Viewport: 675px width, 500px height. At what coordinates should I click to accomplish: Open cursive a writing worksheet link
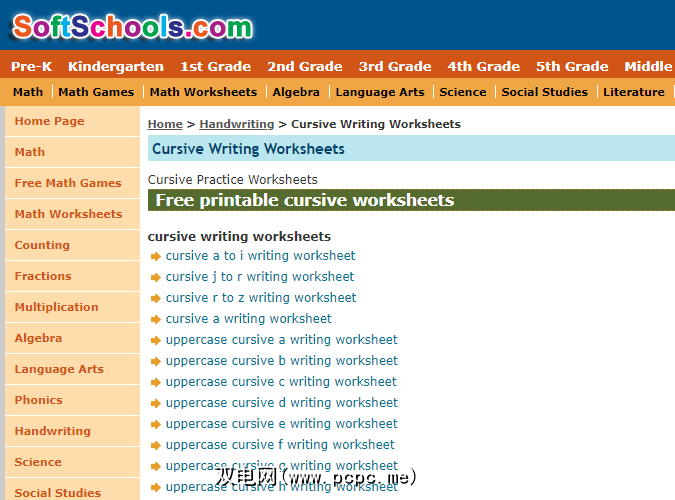249,319
